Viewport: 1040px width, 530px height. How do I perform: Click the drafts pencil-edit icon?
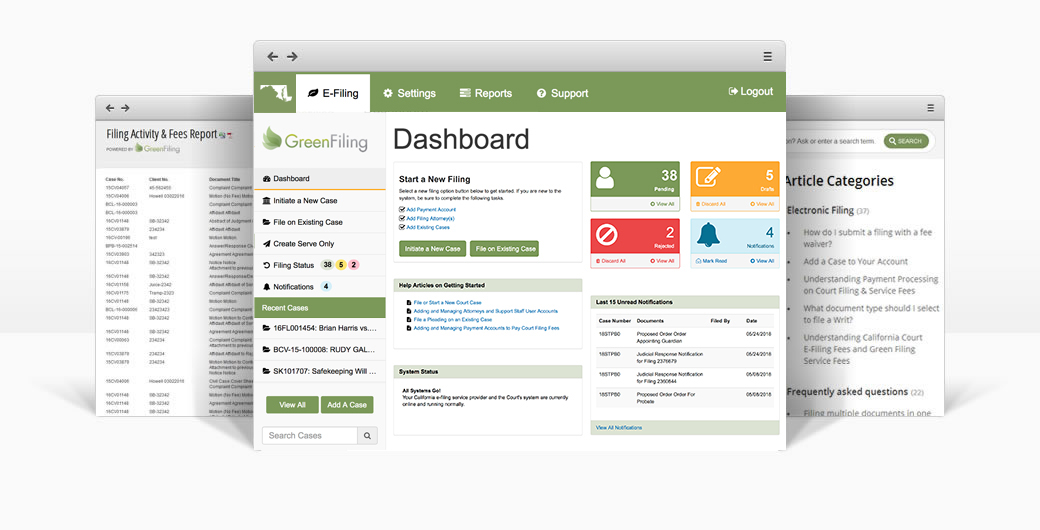pyautogui.click(x=708, y=178)
